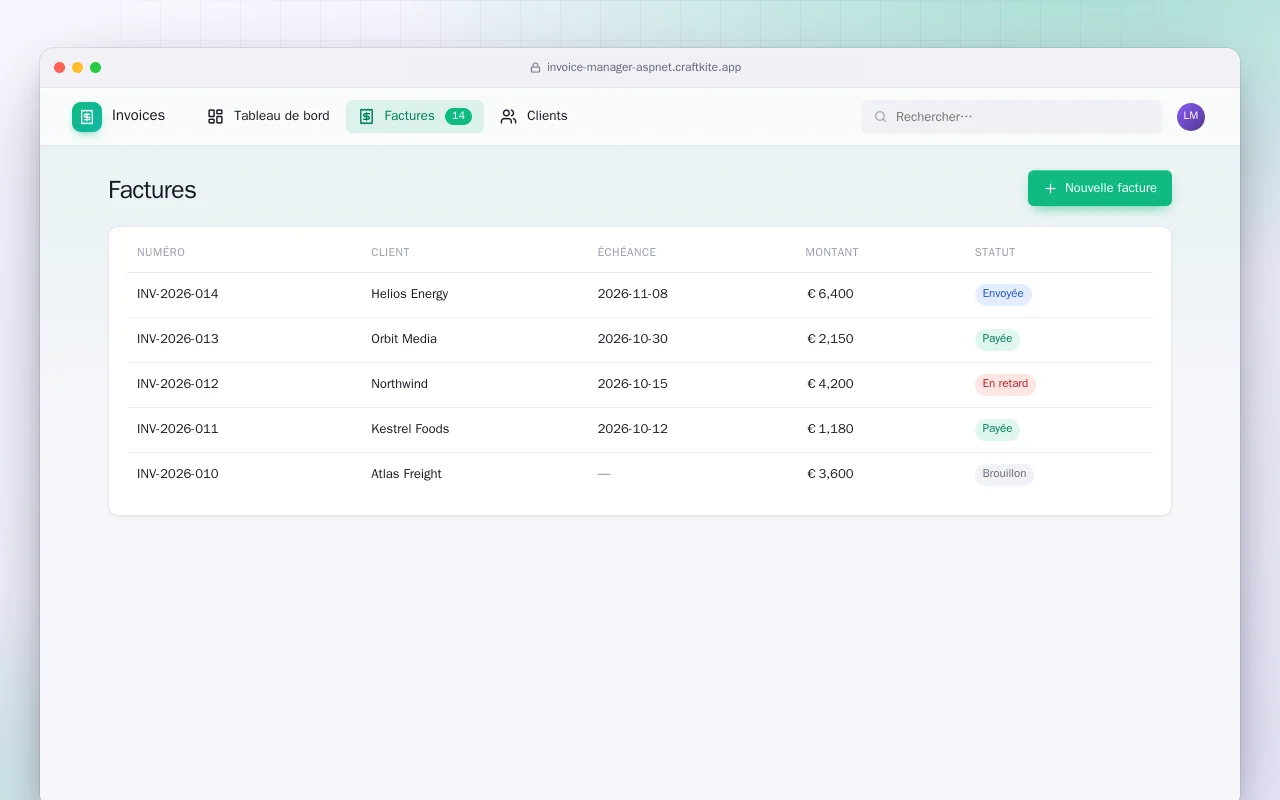
Task: Click due date 2026-10-30
Action: pos(633,339)
